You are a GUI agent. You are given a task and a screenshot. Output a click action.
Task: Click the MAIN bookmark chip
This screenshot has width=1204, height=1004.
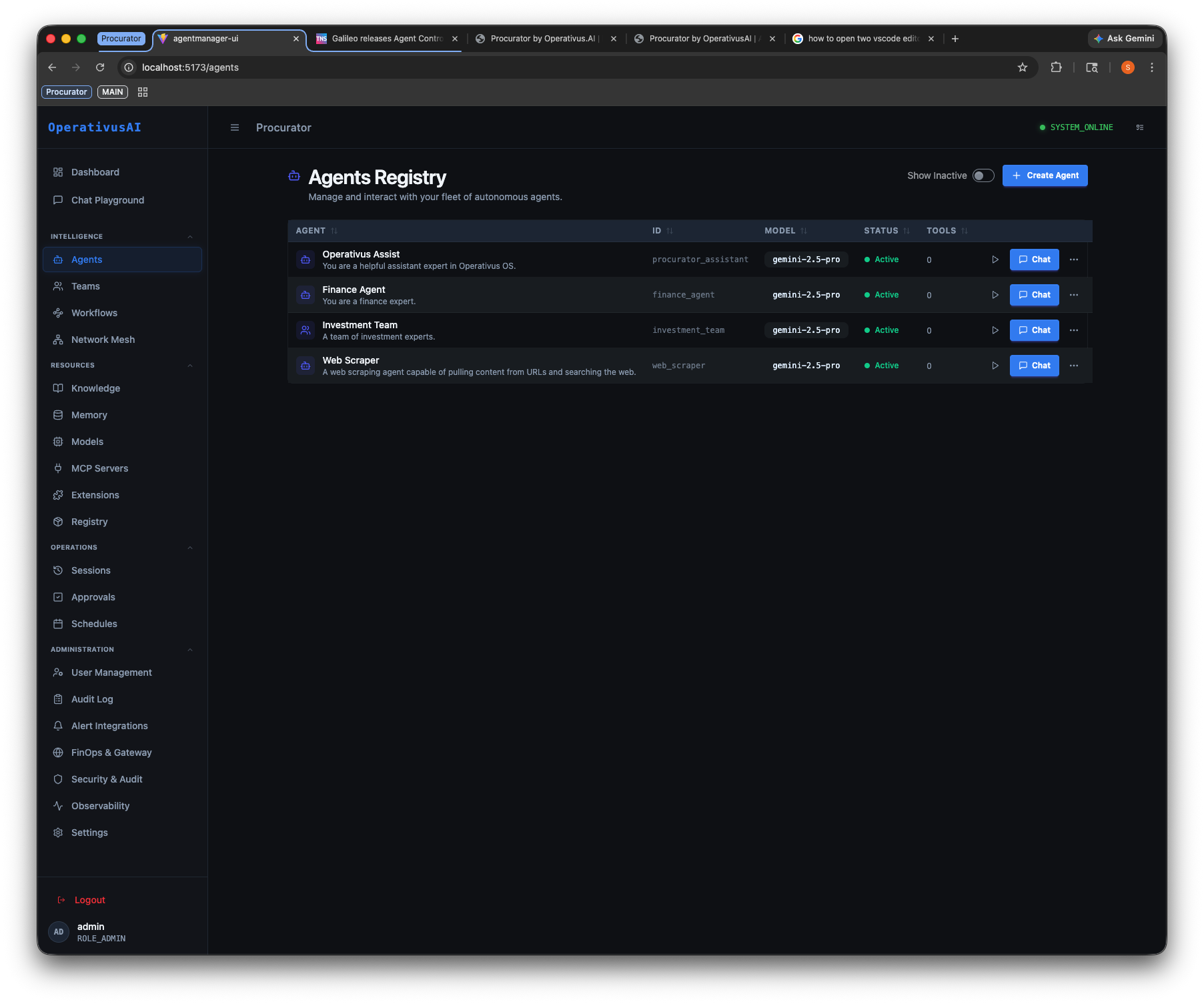(x=112, y=92)
